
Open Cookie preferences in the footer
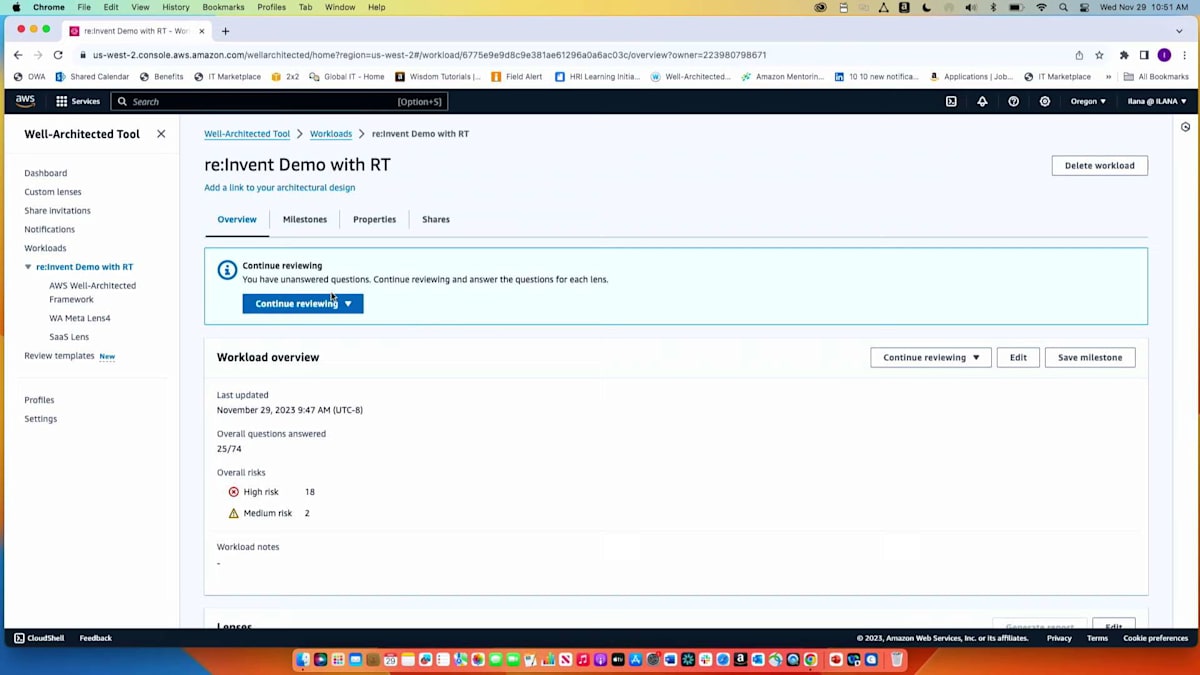pos(1155,638)
